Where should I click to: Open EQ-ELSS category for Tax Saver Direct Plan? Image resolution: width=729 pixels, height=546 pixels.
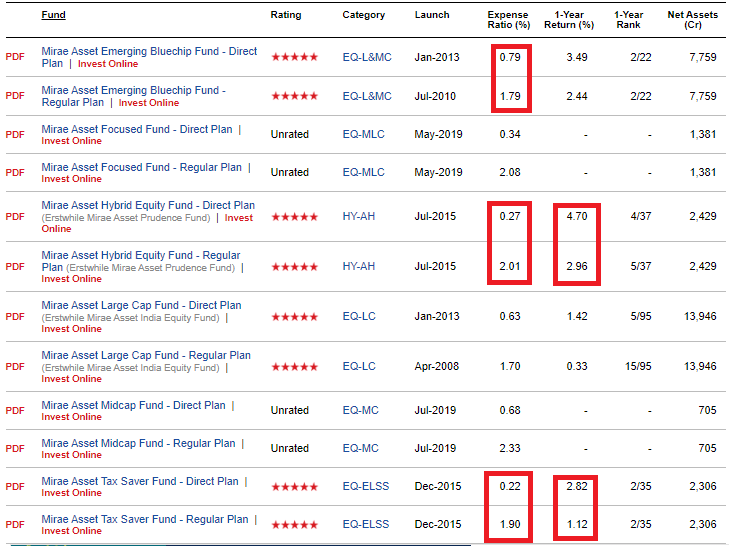pos(365,486)
